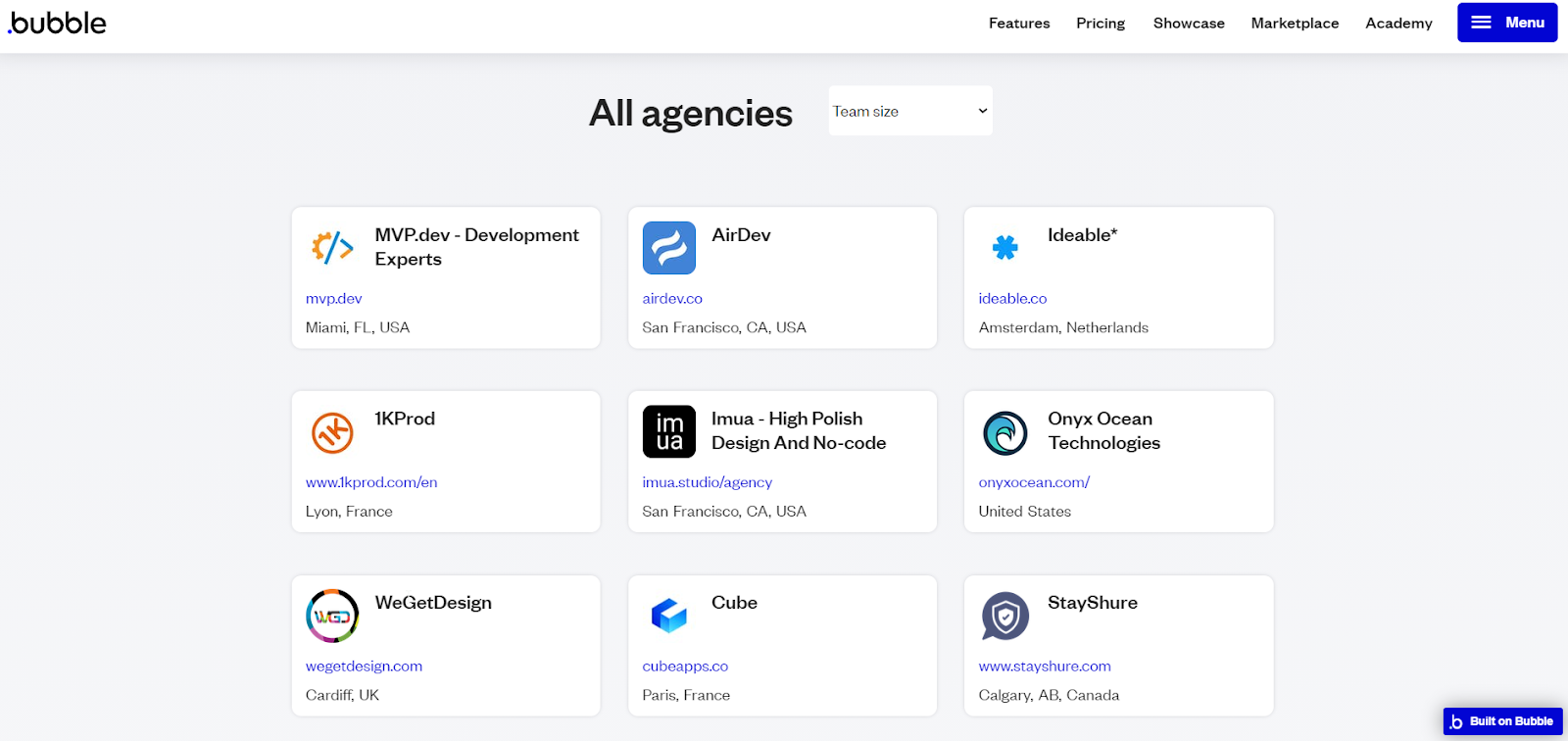The image size is (1568, 741).
Task: Open the cubeapps.co link
Action: click(685, 666)
